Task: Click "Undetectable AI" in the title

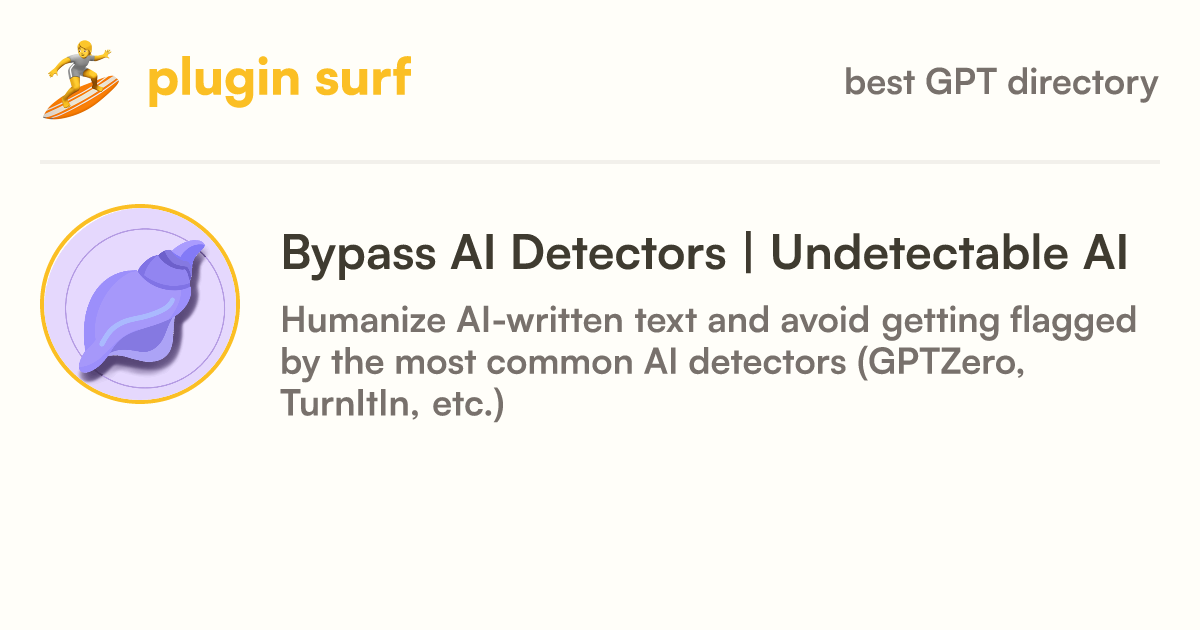Action: [950, 252]
